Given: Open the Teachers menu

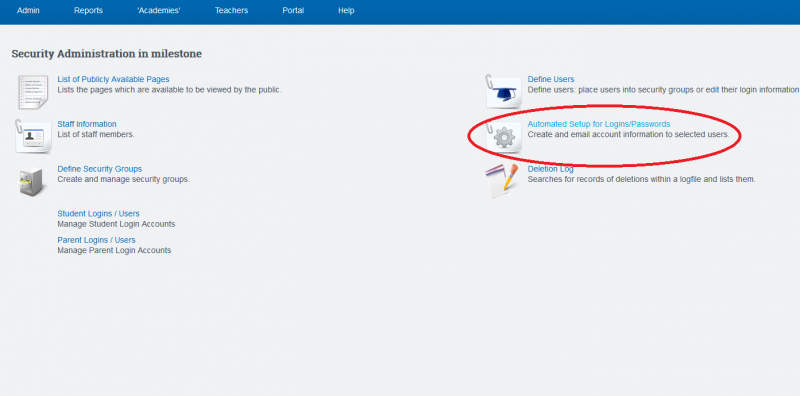Looking at the screenshot, I should [x=231, y=11].
